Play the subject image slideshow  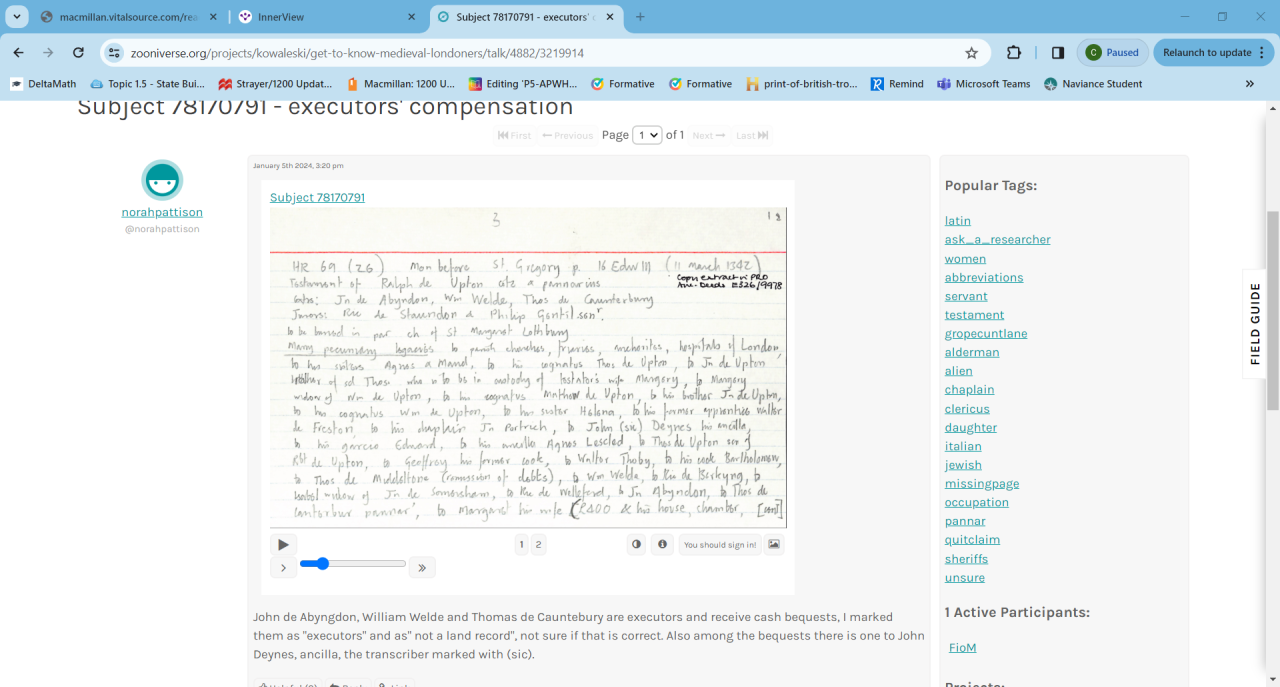point(283,545)
